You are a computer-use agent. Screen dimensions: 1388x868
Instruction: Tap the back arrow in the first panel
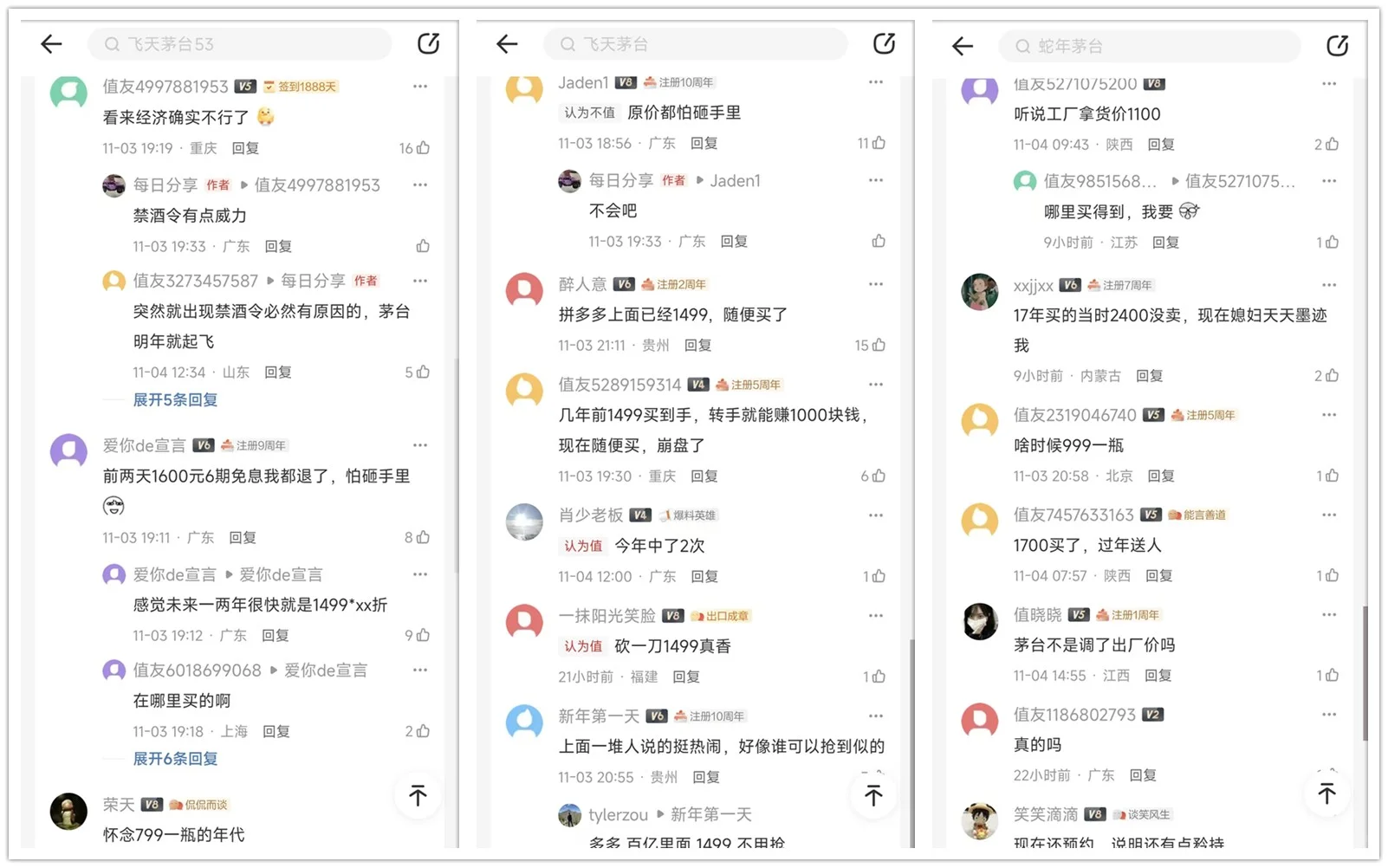tap(51, 43)
